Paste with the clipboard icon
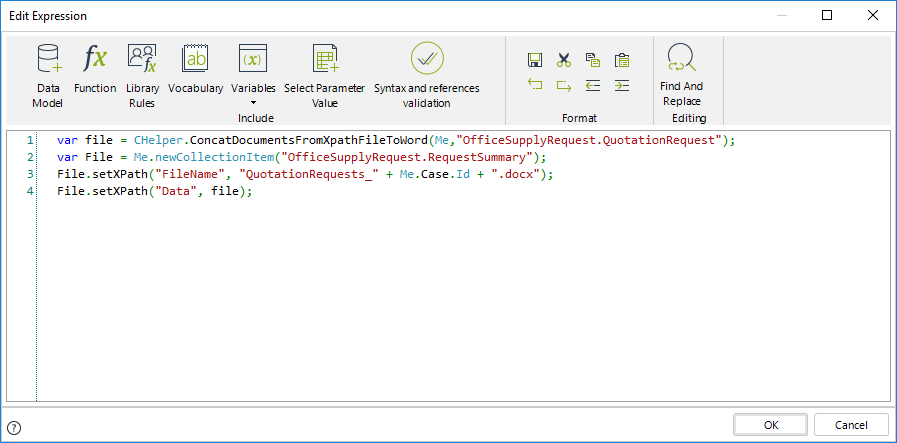The width and height of the screenshot is (897, 443). coord(622,60)
